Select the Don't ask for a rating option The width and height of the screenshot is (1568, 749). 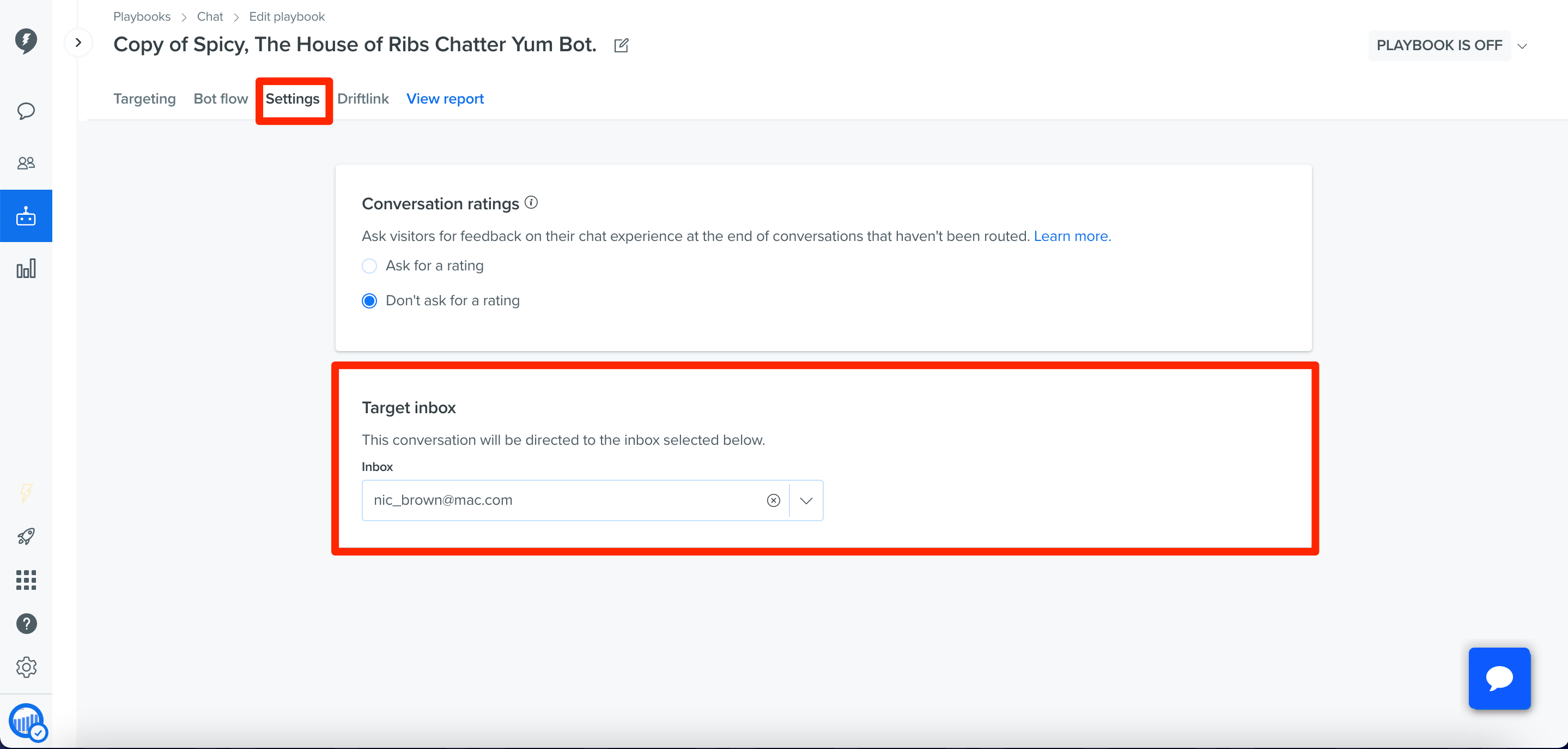point(369,301)
